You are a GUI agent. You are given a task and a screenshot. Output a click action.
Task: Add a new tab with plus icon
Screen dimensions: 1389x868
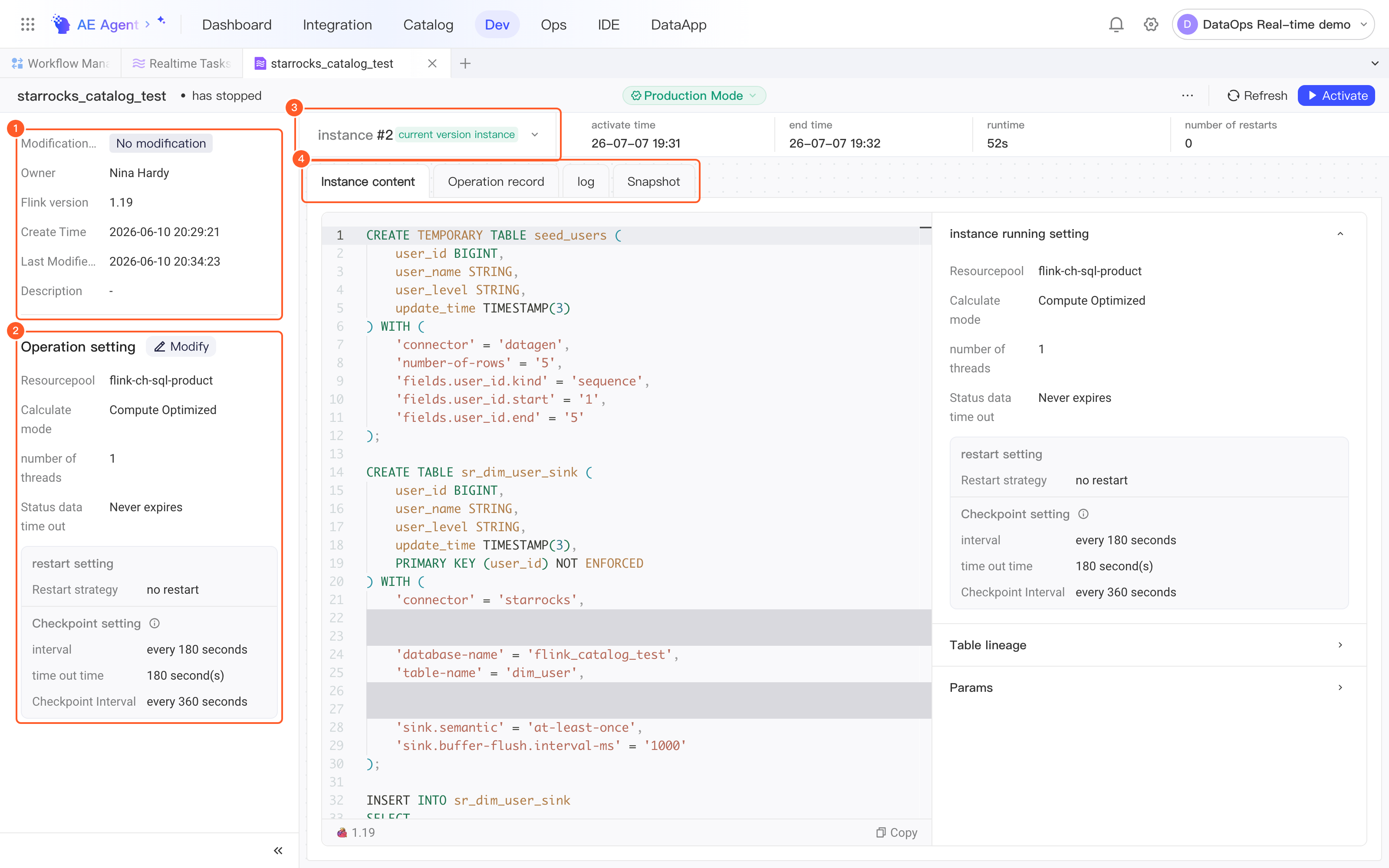[465, 63]
